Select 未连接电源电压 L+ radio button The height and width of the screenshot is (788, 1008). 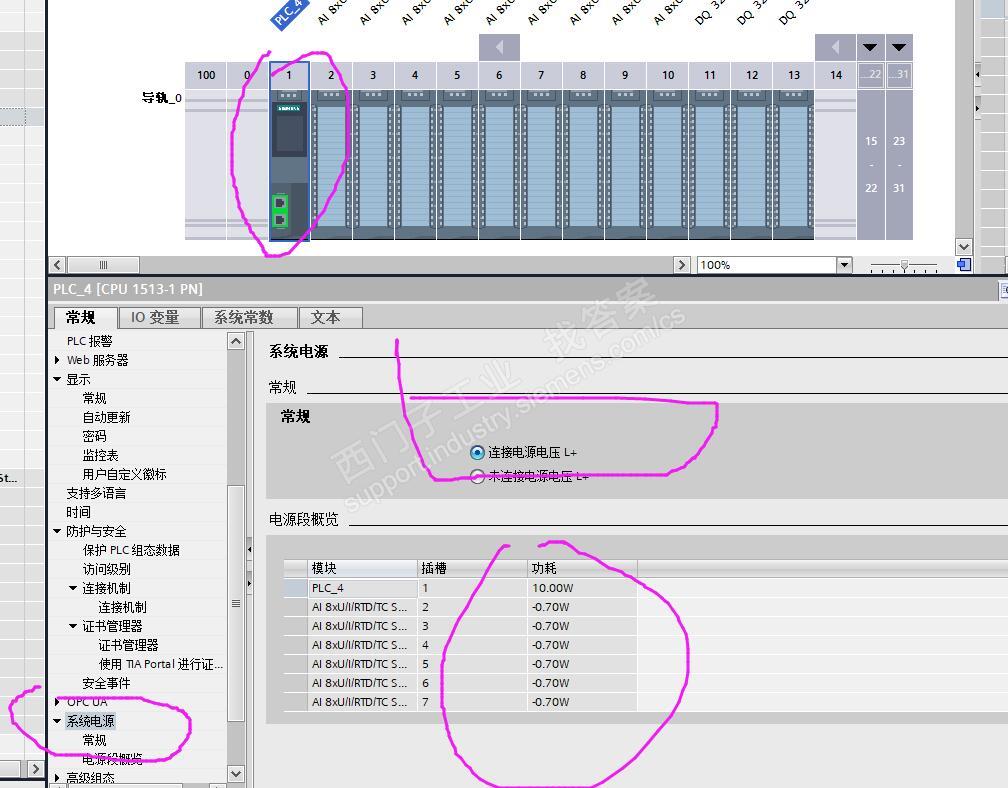[477, 476]
